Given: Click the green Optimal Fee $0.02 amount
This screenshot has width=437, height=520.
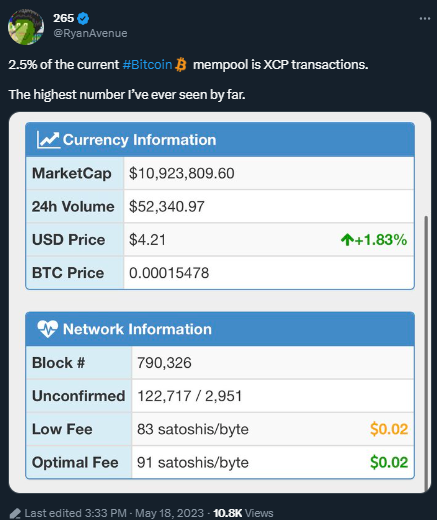Looking at the screenshot, I should pyautogui.click(x=389, y=462).
